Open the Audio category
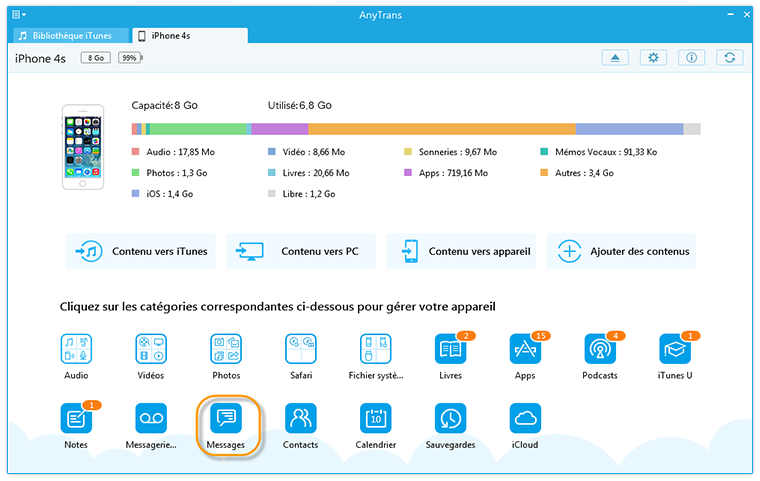Image resolution: width=760 pixels, height=481 pixels. pos(76,349)
